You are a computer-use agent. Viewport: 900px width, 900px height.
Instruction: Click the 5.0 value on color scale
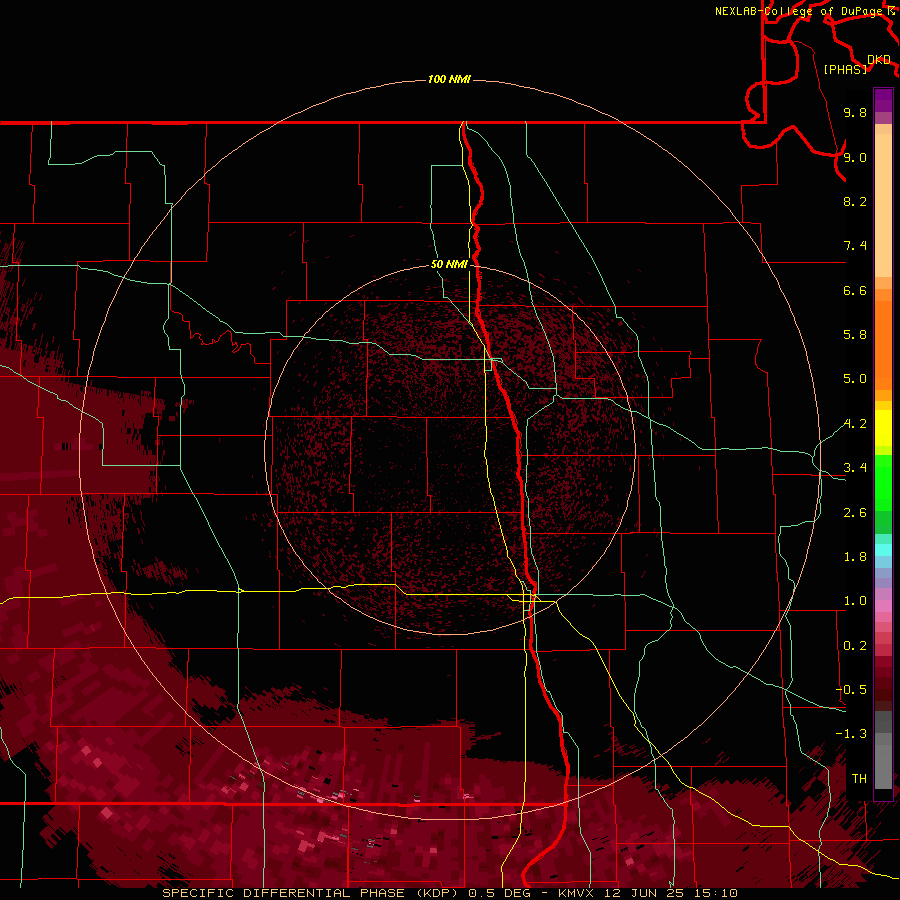tap(855, 379)
